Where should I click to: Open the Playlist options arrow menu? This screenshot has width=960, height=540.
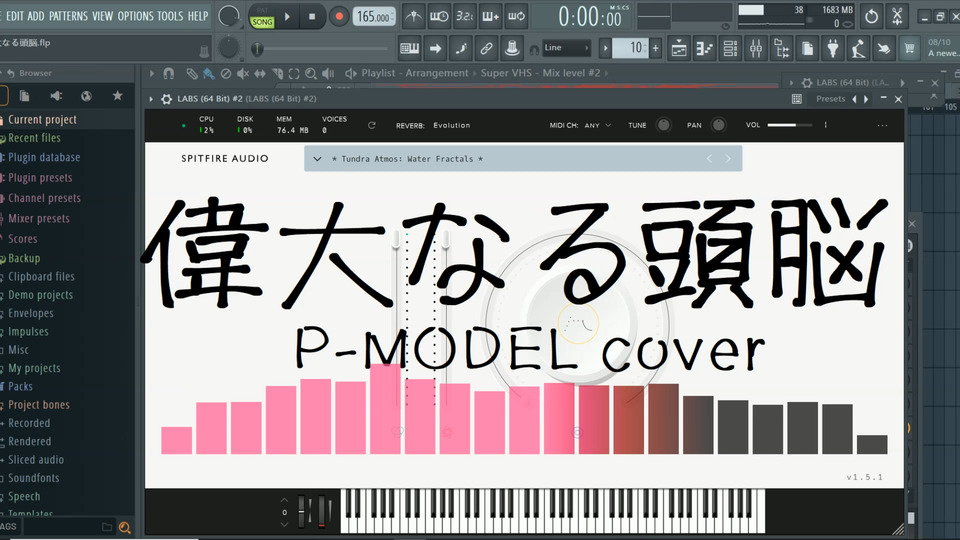pos(151,73)
